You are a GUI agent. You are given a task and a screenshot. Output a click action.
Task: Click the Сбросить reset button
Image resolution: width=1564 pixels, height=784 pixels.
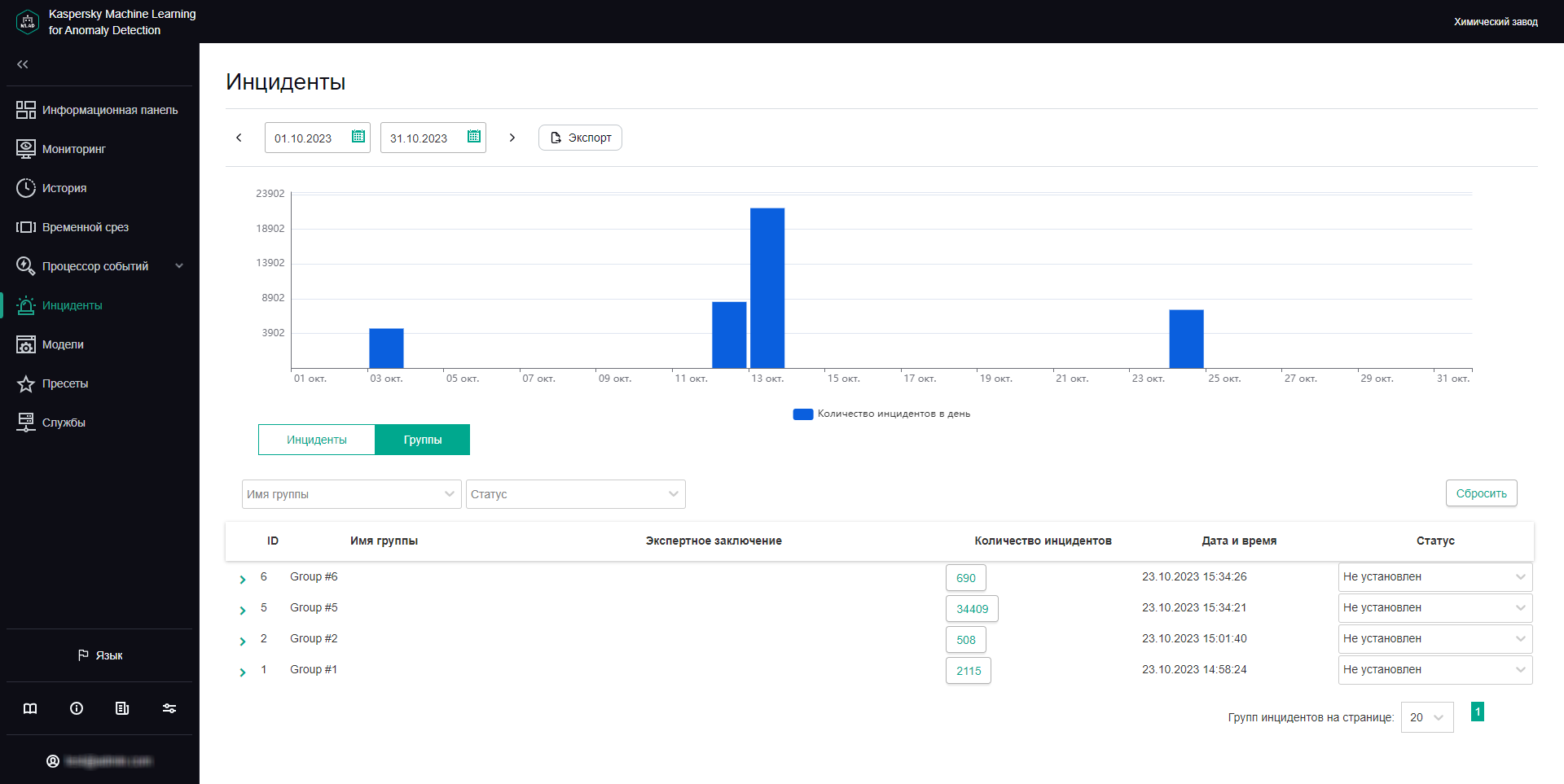[x=1481, y=493]
